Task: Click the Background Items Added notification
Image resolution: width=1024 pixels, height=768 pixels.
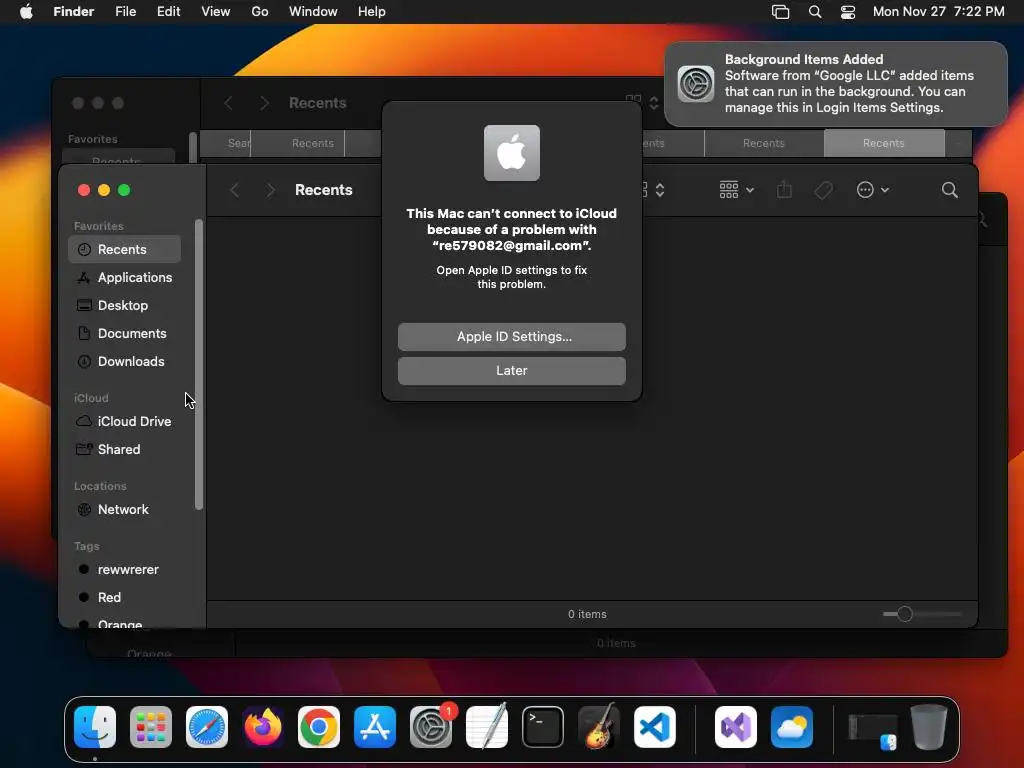Action: point(836,84)
